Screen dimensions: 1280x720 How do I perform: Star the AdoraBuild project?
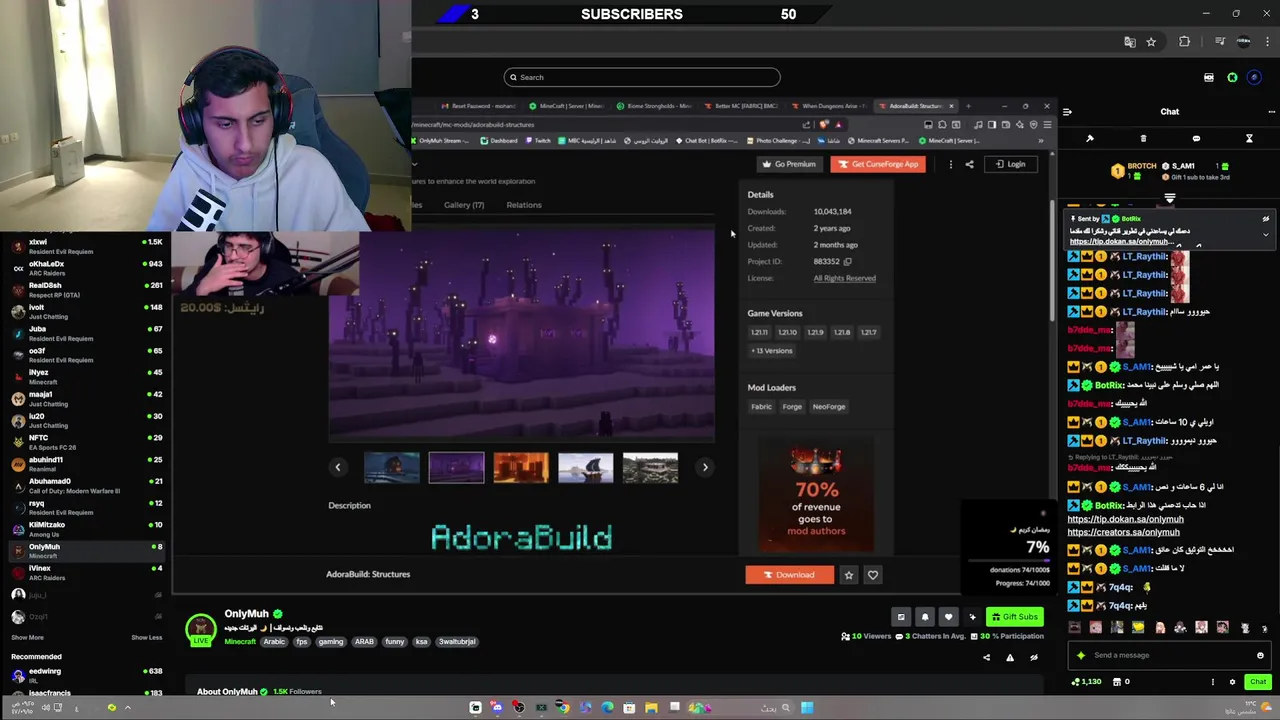(x=849, y=575)
